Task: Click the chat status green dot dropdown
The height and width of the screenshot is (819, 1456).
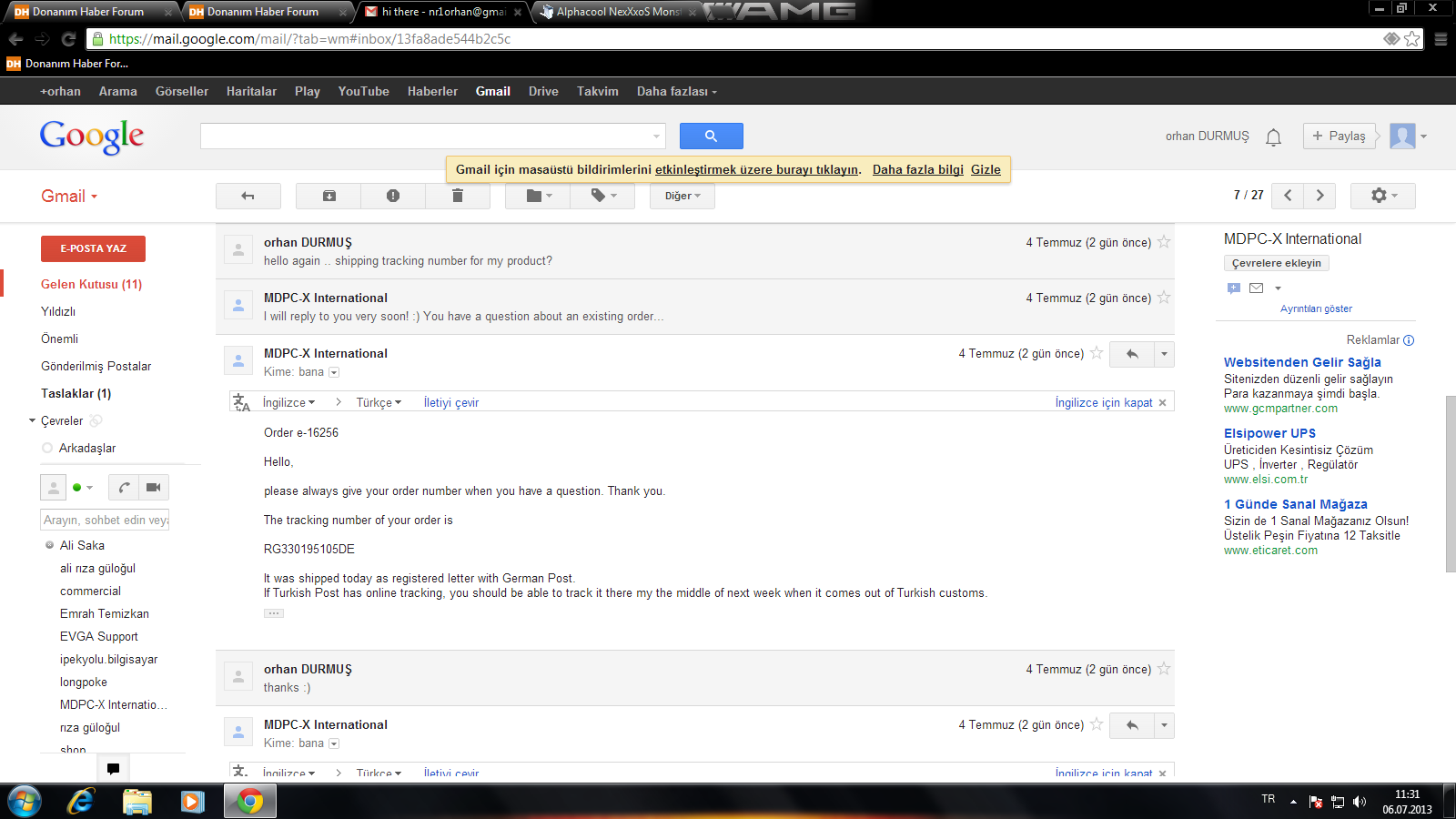Action: click(x=83, y=488)
